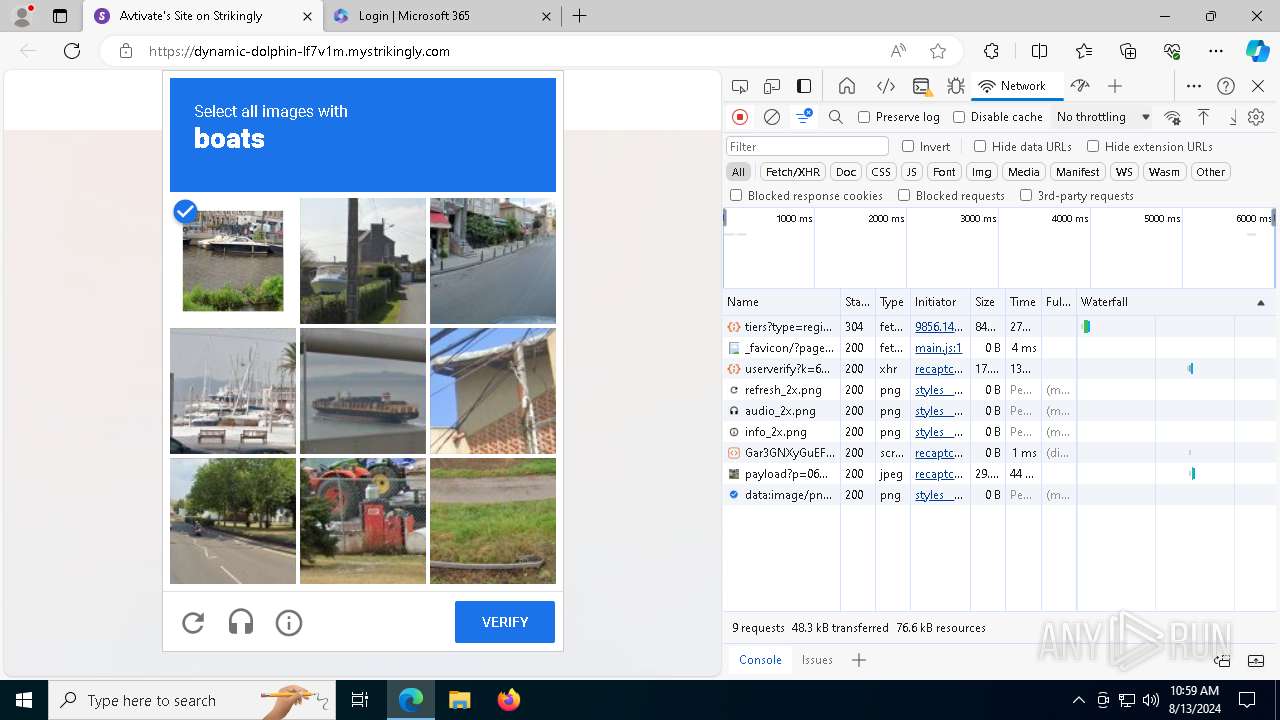Screen dimensions: 1280x720
Task: Filter requests by Fetch/XHR
Action: click(x=793, y=172)
